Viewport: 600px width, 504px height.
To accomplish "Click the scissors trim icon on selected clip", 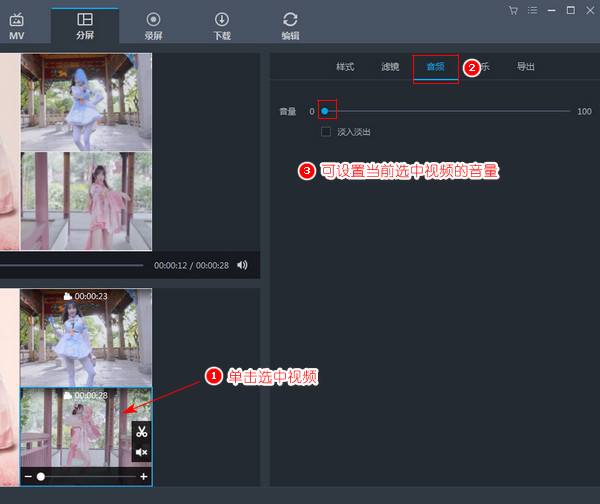I will point(142,432).
